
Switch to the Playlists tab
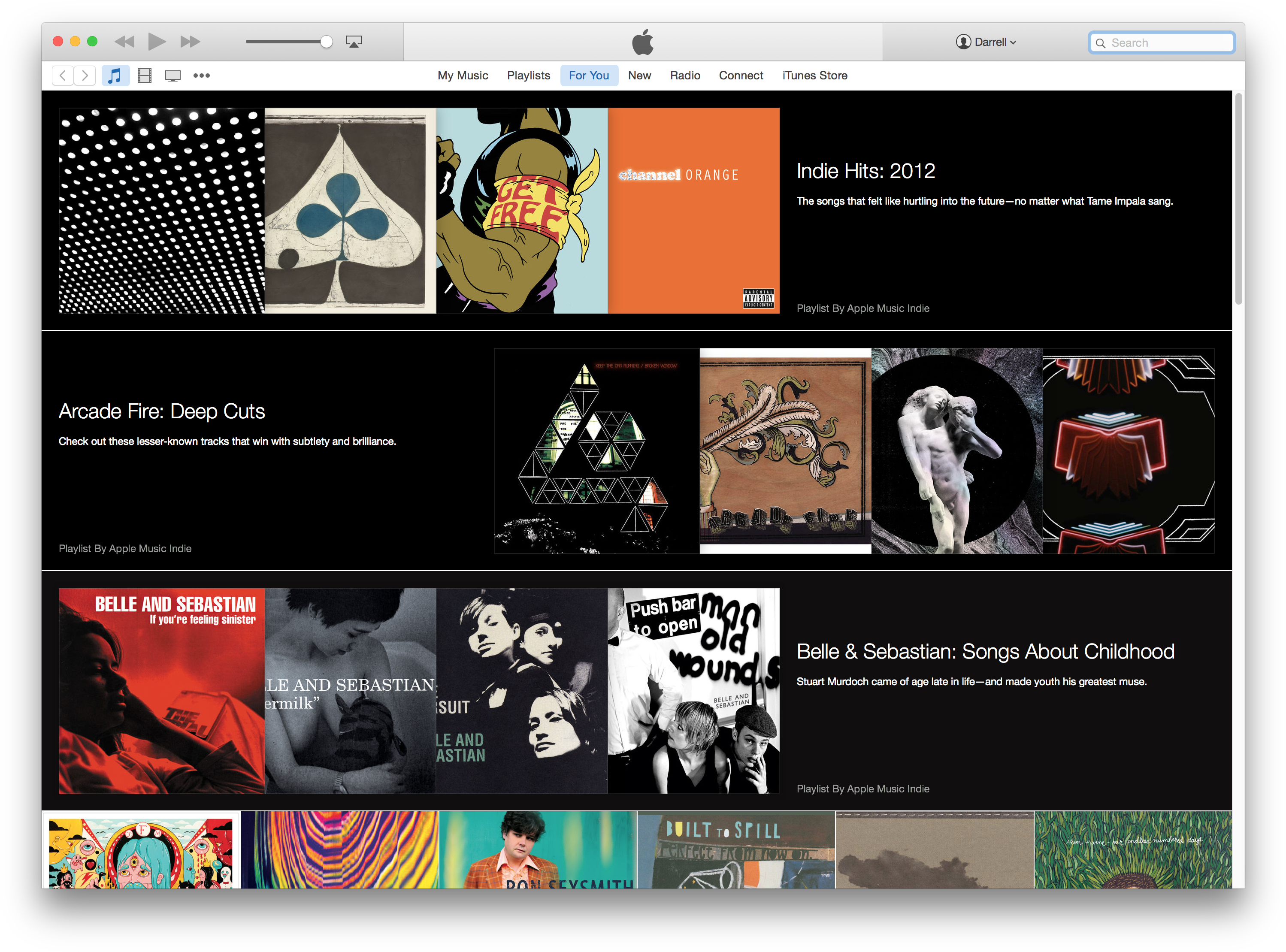click(x=528, y=76)
